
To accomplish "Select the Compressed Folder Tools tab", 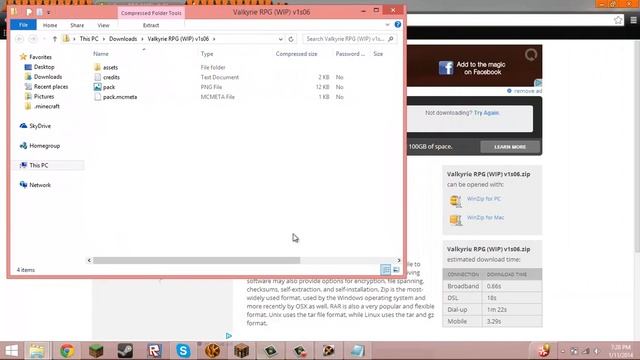I will pyautogui.click(x=151, y=13).
